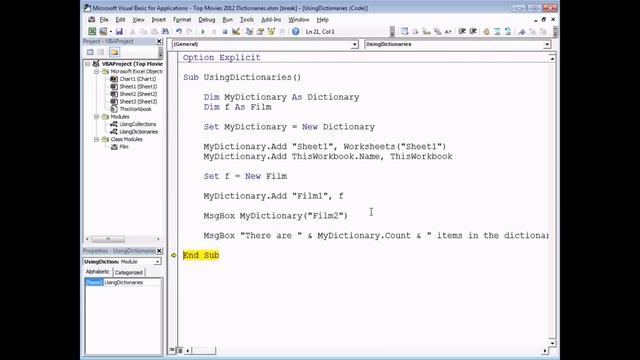
Task: Switch to Full Module View at code window bottom
Action: coord(180,350)
